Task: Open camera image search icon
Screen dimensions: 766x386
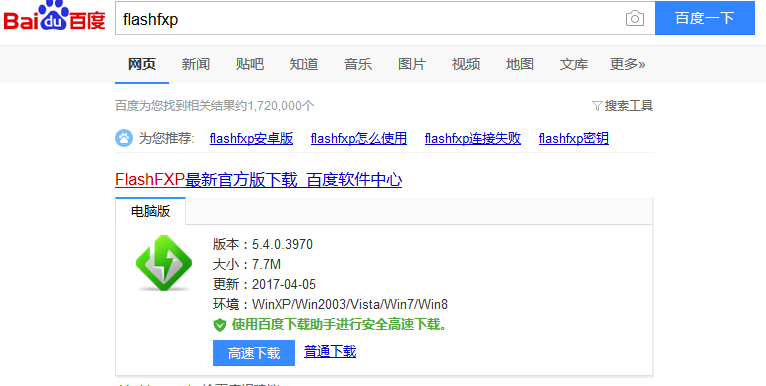Action: click(x=635, y=19)
